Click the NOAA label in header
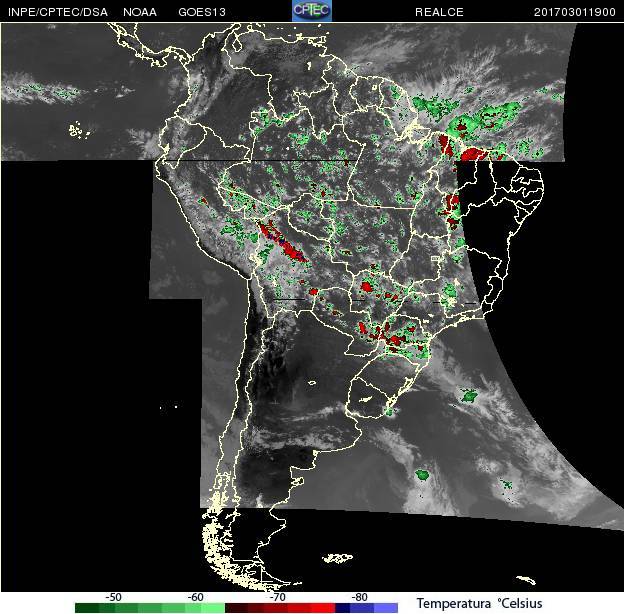 [x=140, y=12]
